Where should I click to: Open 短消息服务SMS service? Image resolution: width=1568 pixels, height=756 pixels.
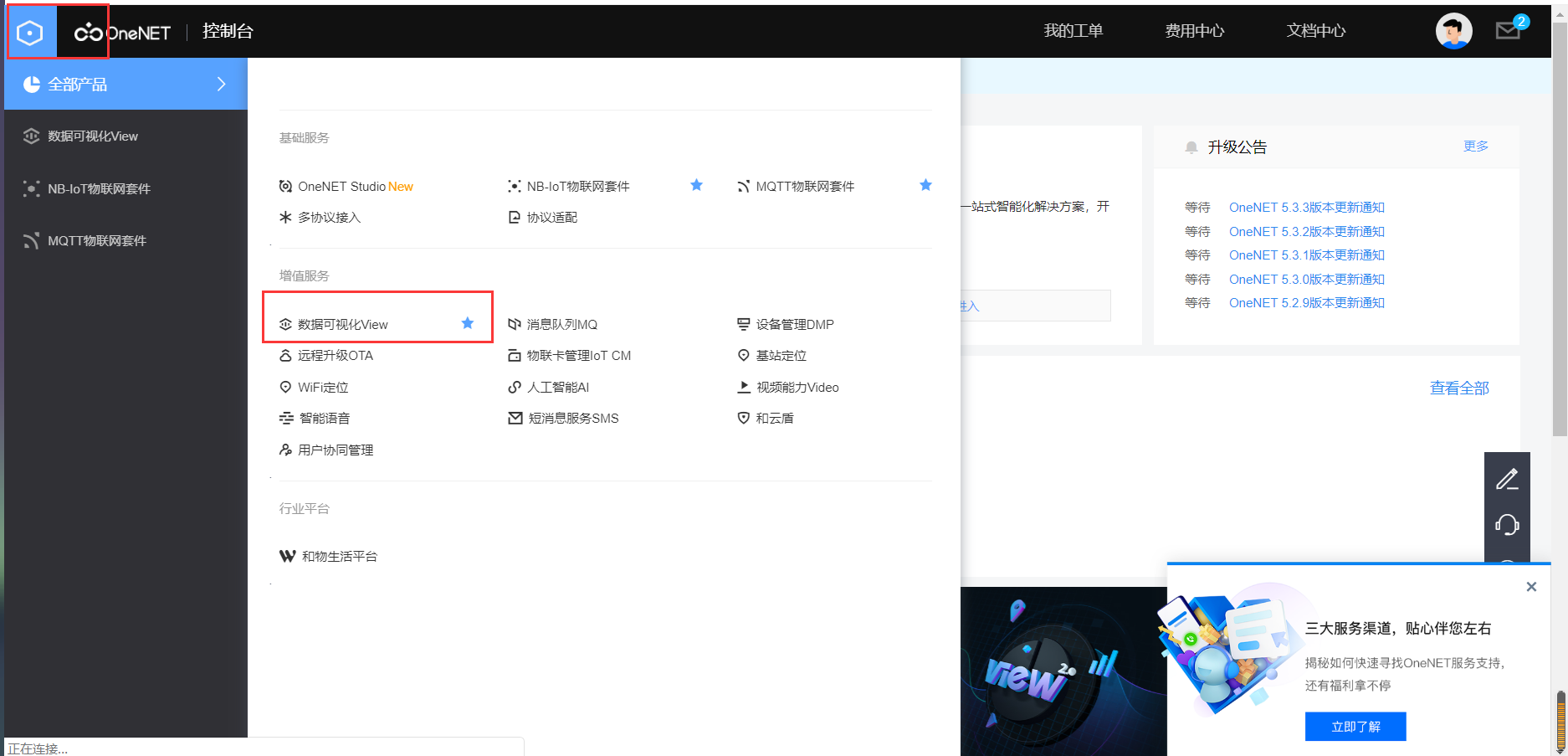[574, 418]
